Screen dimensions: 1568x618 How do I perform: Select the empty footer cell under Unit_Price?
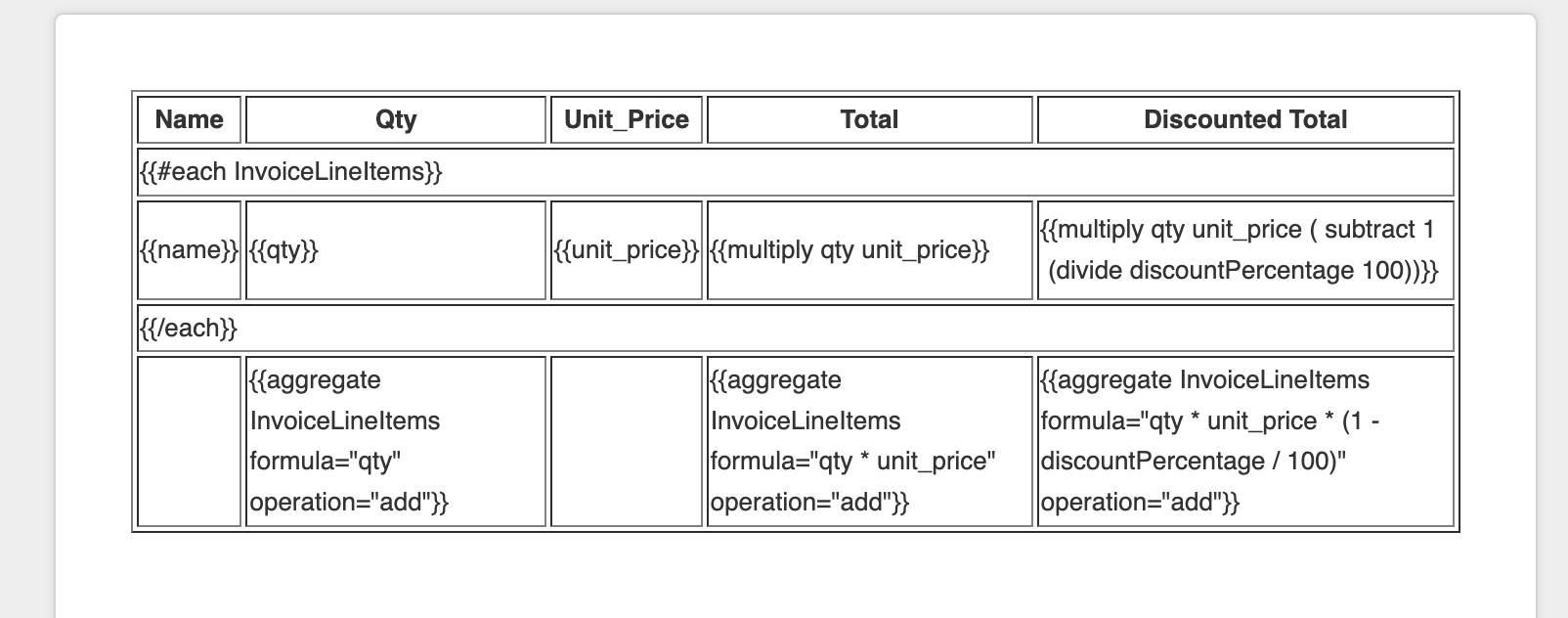tap(627, 441)
